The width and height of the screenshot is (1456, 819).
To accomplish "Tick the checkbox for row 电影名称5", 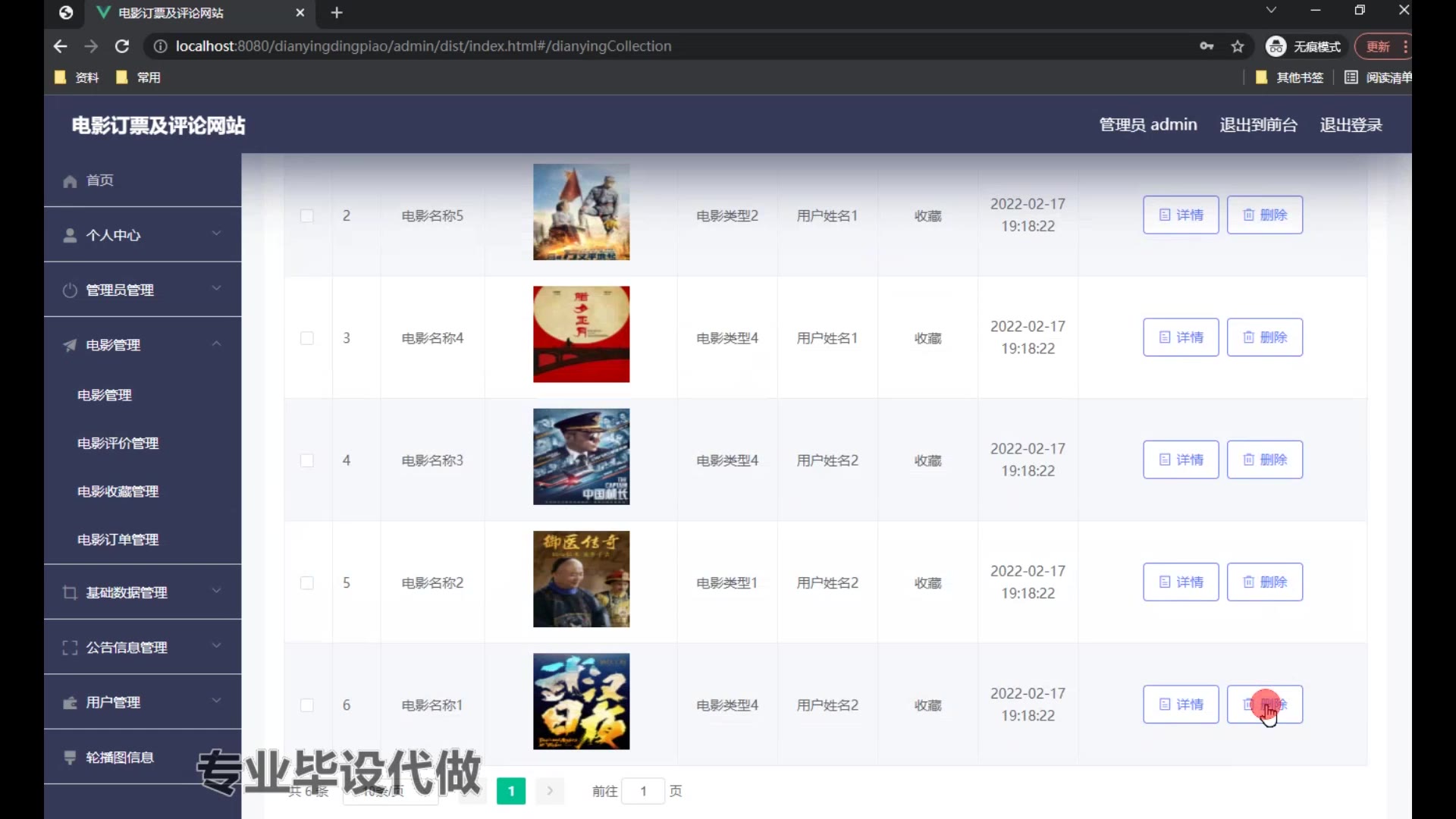I will pos(307,216).
